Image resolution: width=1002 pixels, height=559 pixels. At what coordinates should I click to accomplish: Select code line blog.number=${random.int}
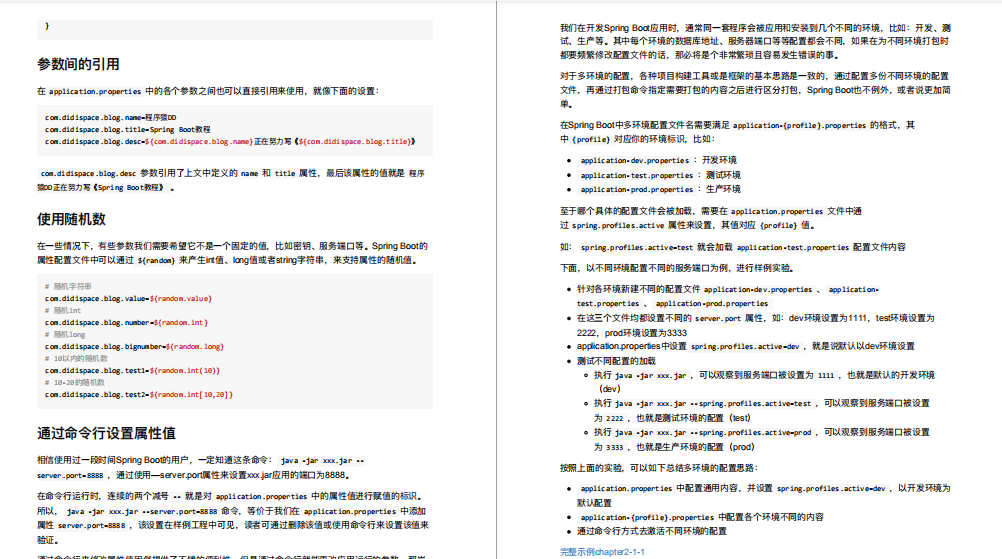coord(127,323)
